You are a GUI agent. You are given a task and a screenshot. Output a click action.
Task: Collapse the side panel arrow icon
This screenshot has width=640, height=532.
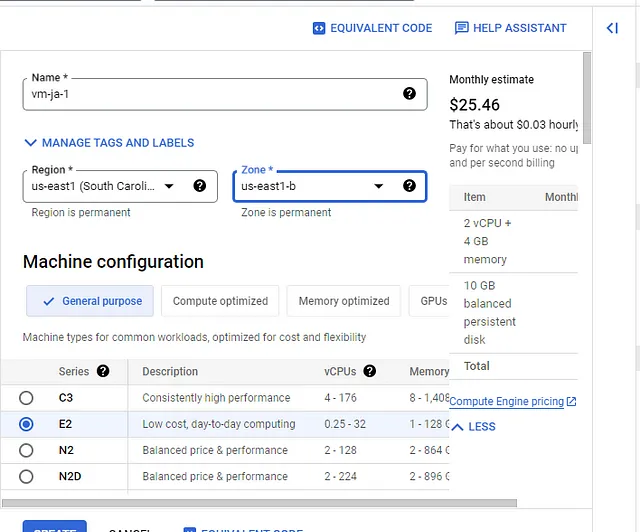pos(612,28)
